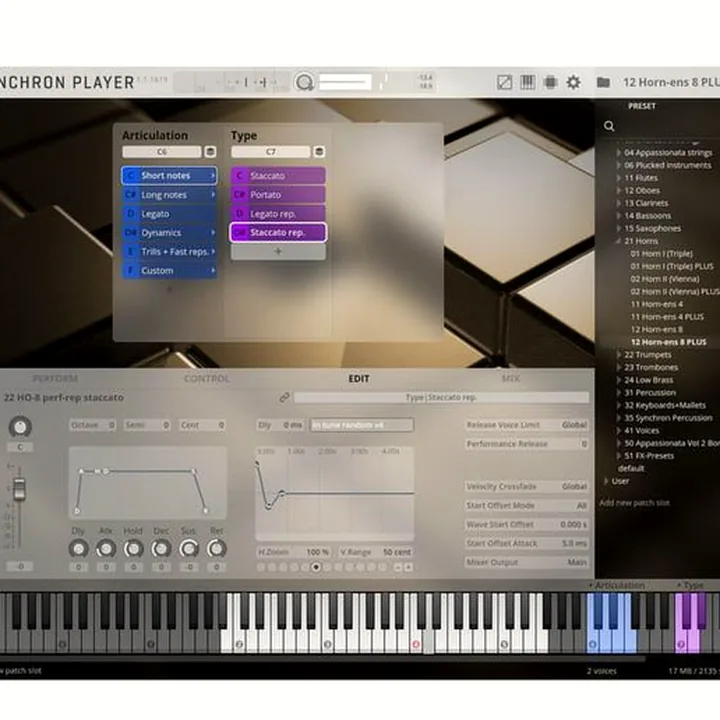Collapse 21 Horns preset folder
This screenshot has width=720, height=720.
(619, 241)
